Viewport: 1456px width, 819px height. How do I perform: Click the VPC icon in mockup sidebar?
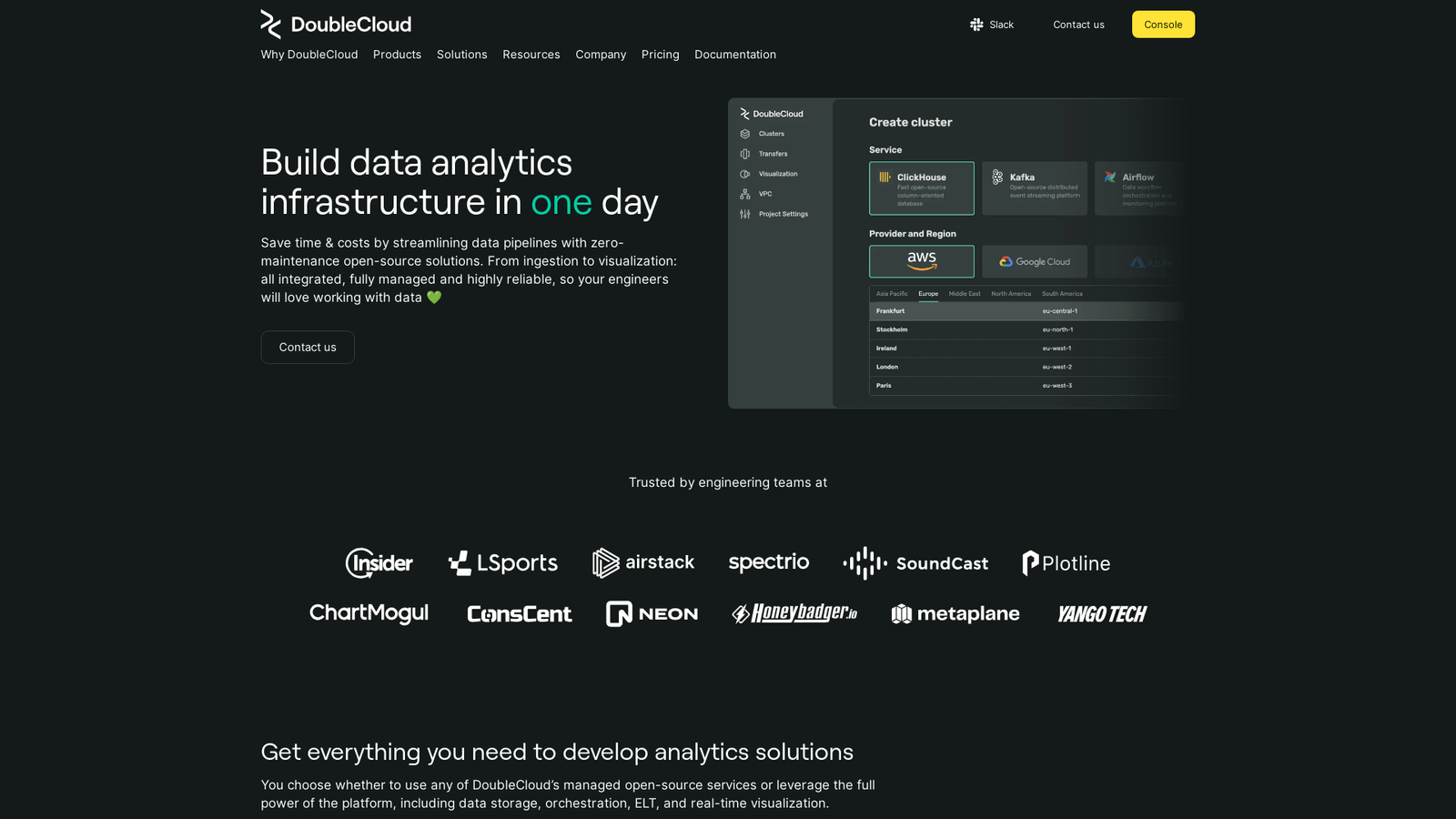tap(745, 194)
